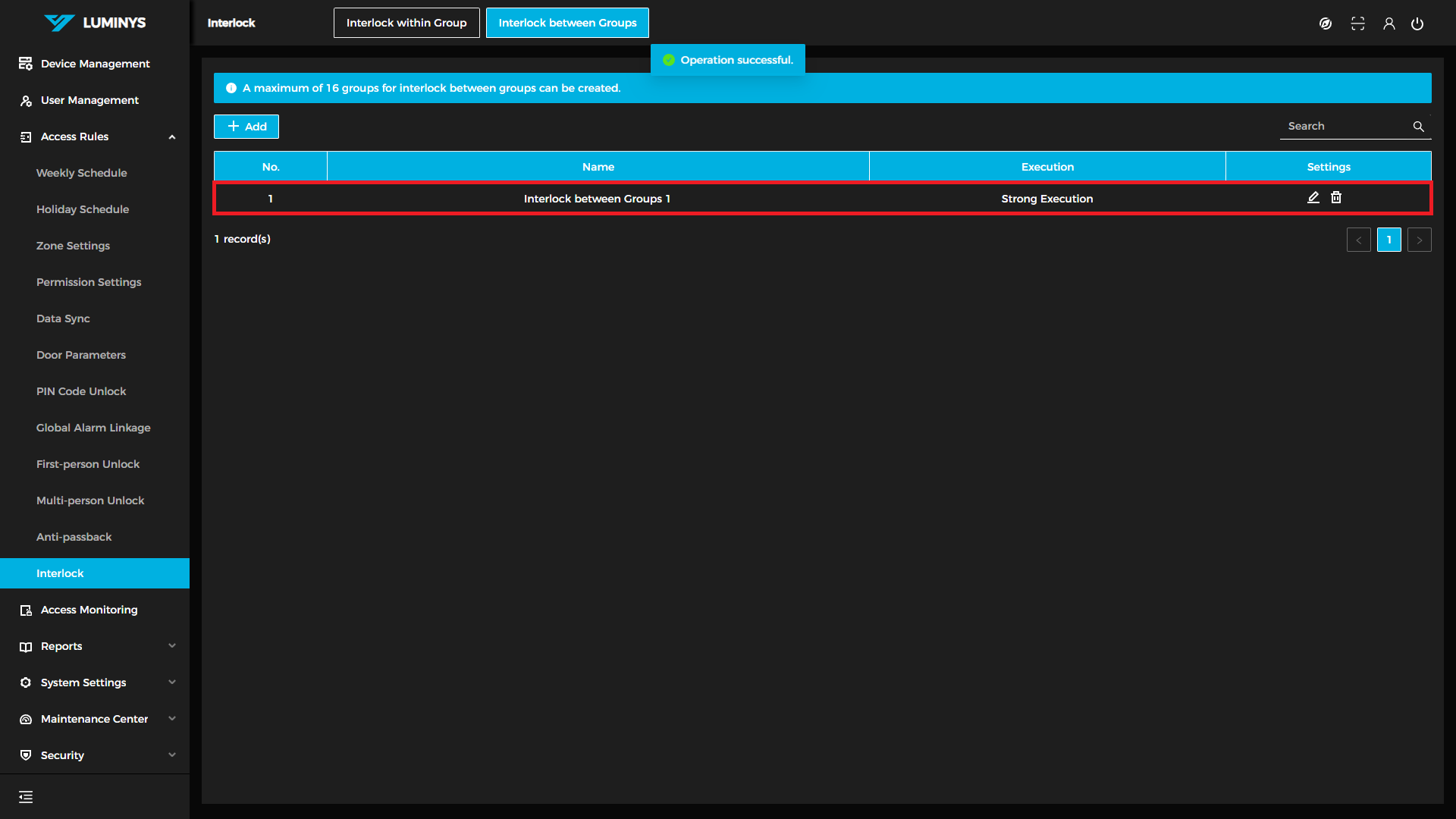Click into the Search input field
The width and height of the screenshot is (1456, 819).
pyautogui.click(x=1342, y=127)
